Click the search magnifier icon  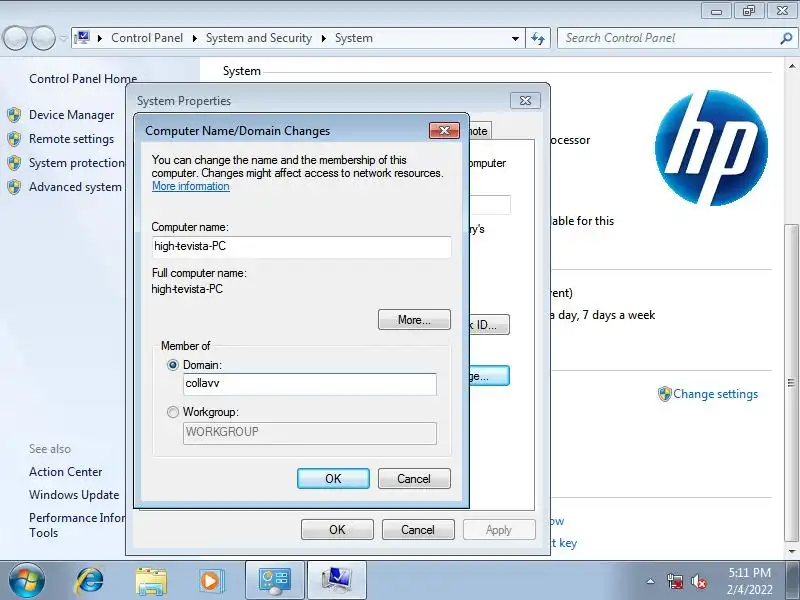[786, 38]
